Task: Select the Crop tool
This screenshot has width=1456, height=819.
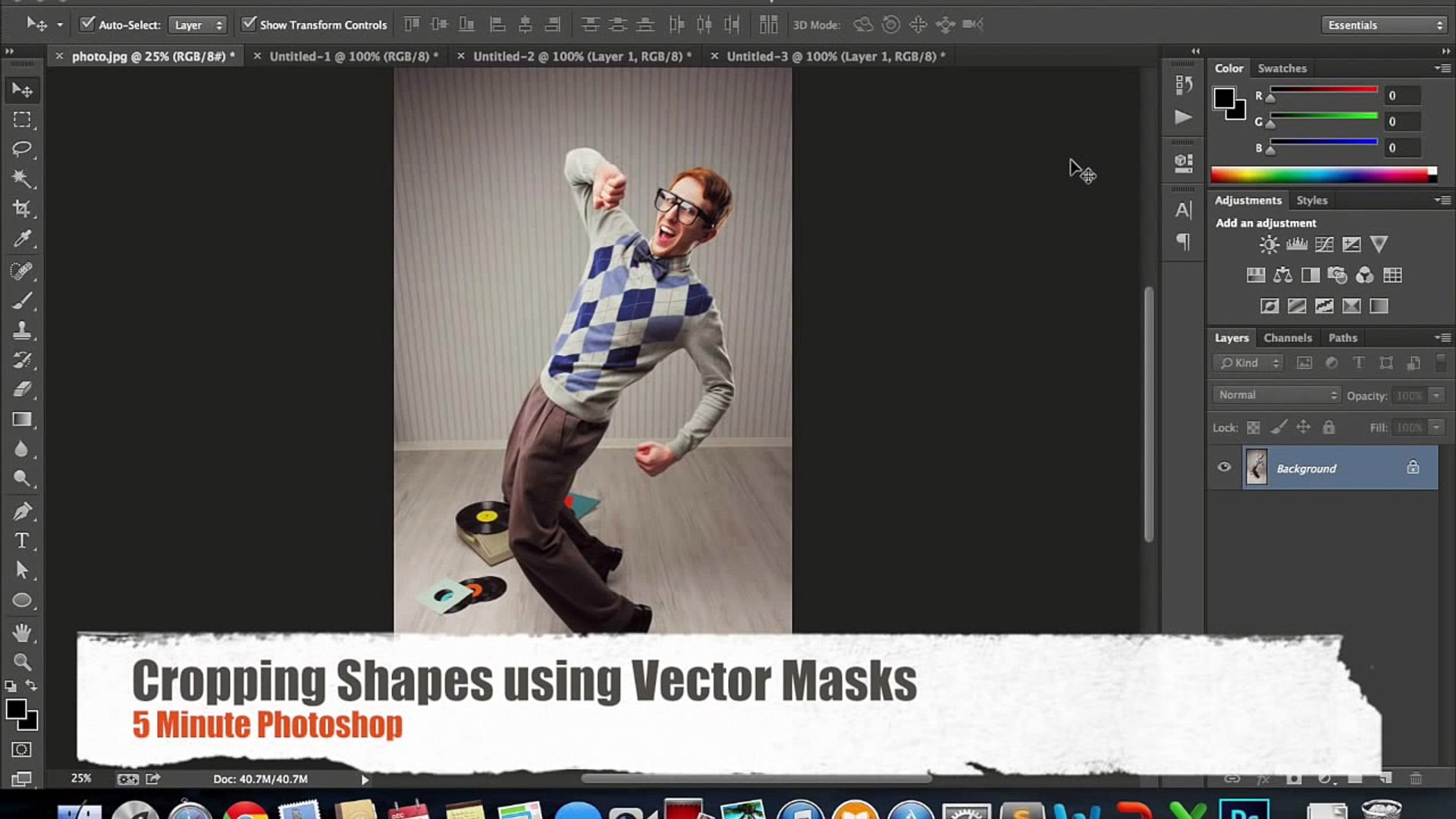Action: pos(21,209)
